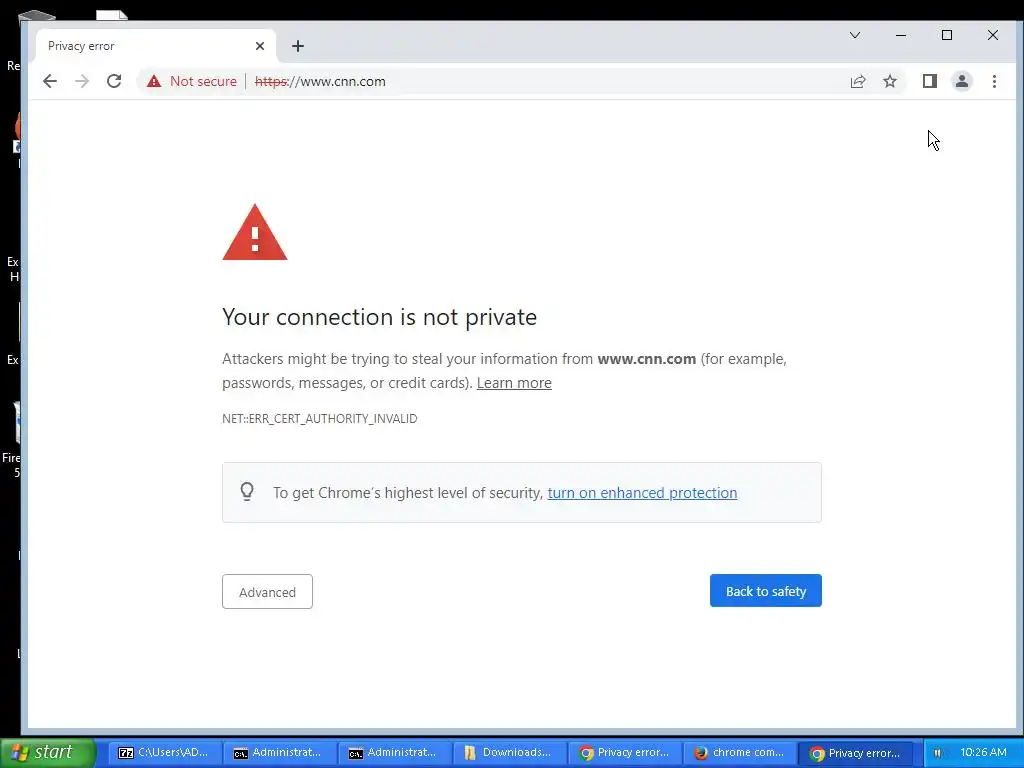Open the Learn more link
Viewport: 1024px width, 768px height.
click(x=514, y=383)
